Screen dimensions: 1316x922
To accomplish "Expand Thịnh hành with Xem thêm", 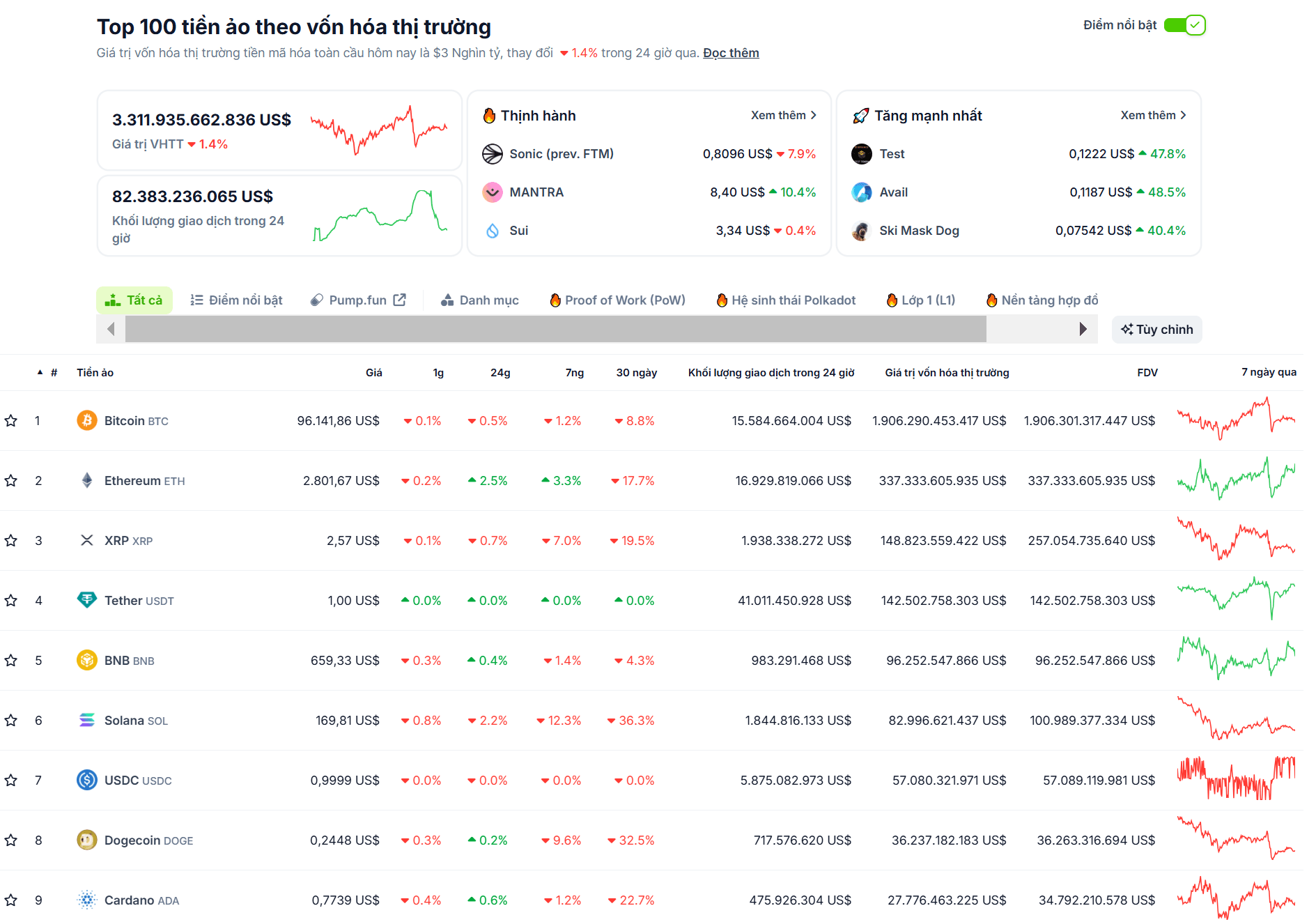I will point(784,115).
